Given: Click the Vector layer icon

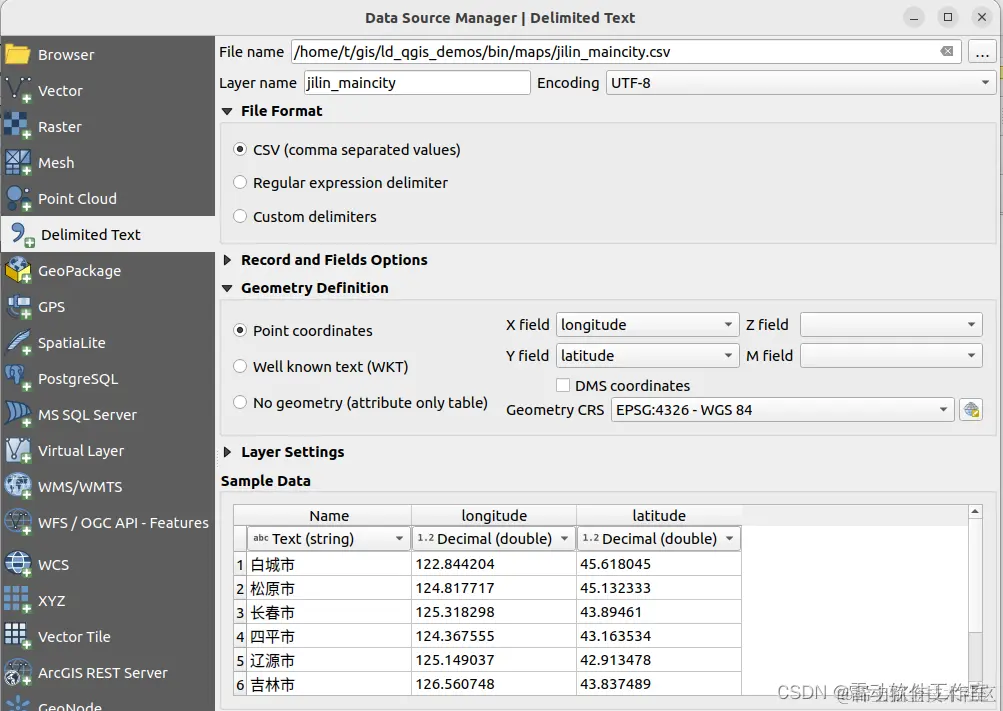Looking at the screenshot, I should click(x=17, y=90).
